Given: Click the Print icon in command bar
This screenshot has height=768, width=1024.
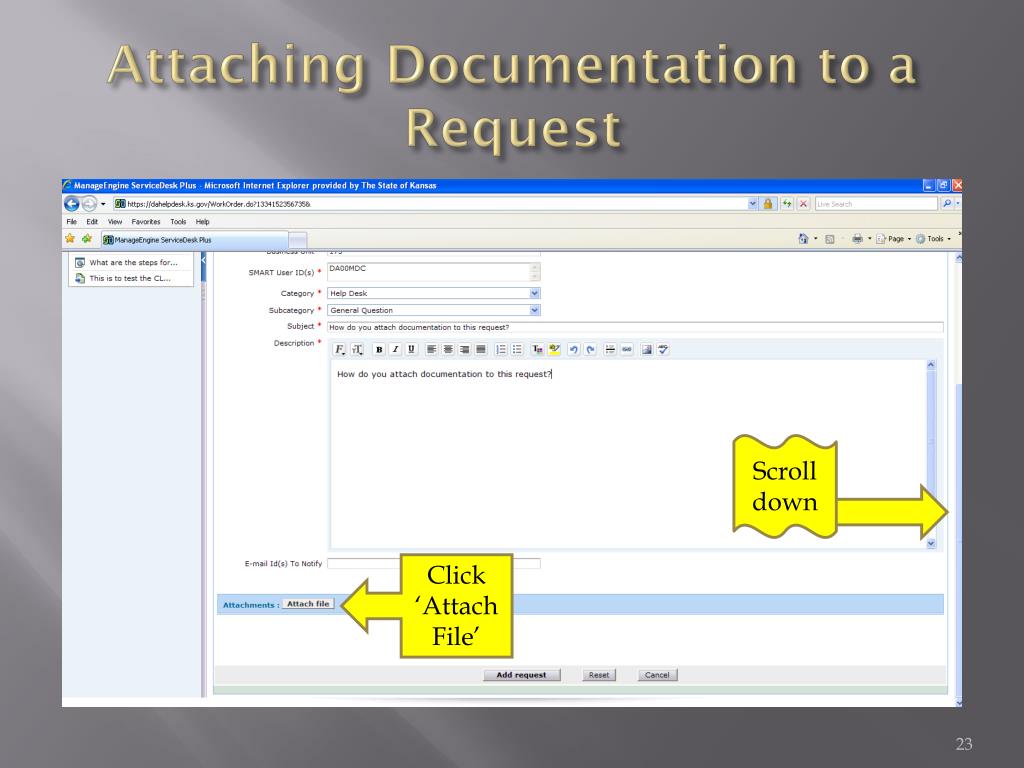Looking at the screenshot, I should click(857, 239).
